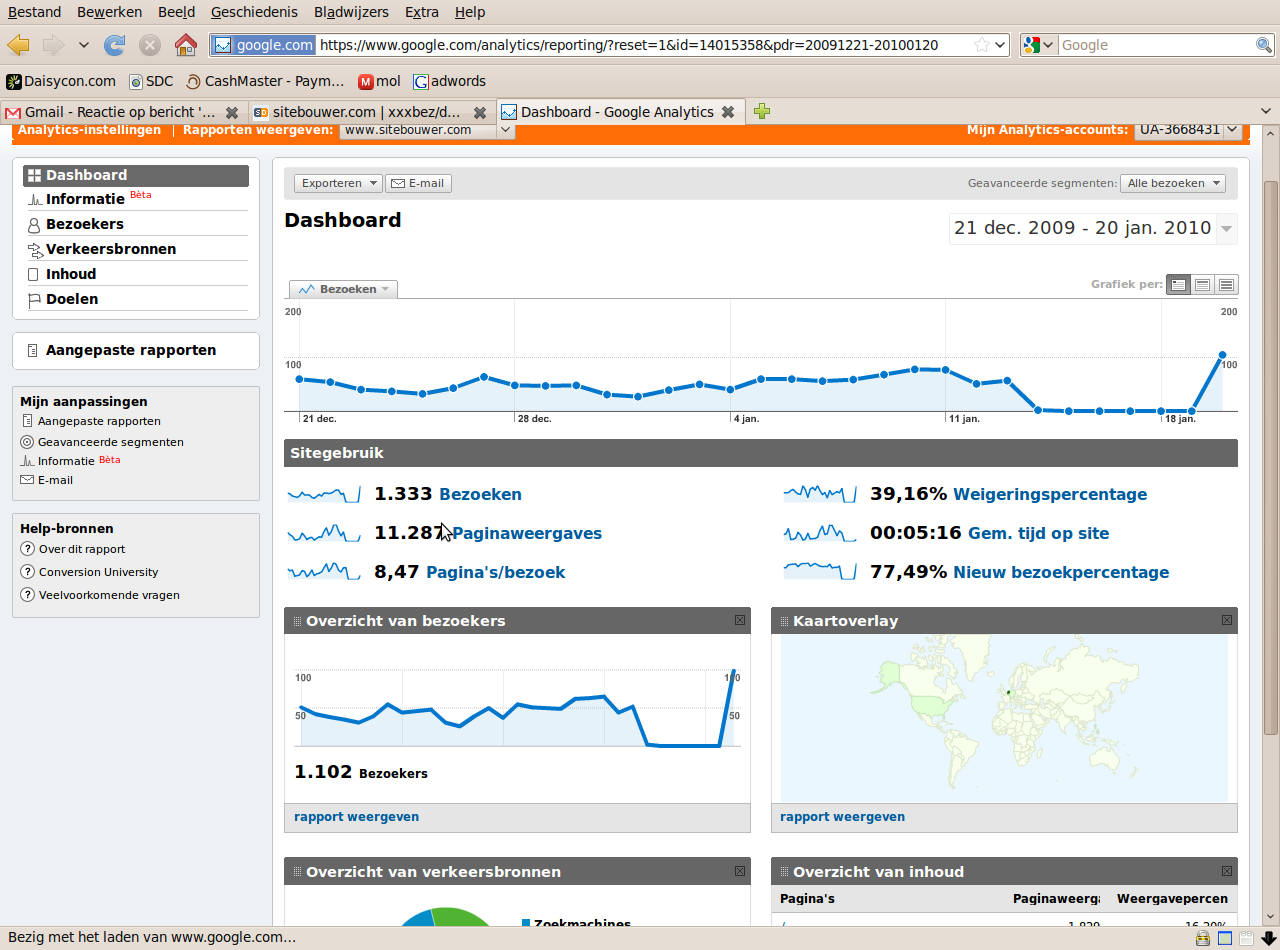1280x950 pixels.
Task: Open the SDC bookmark
Action: [151, 81]
